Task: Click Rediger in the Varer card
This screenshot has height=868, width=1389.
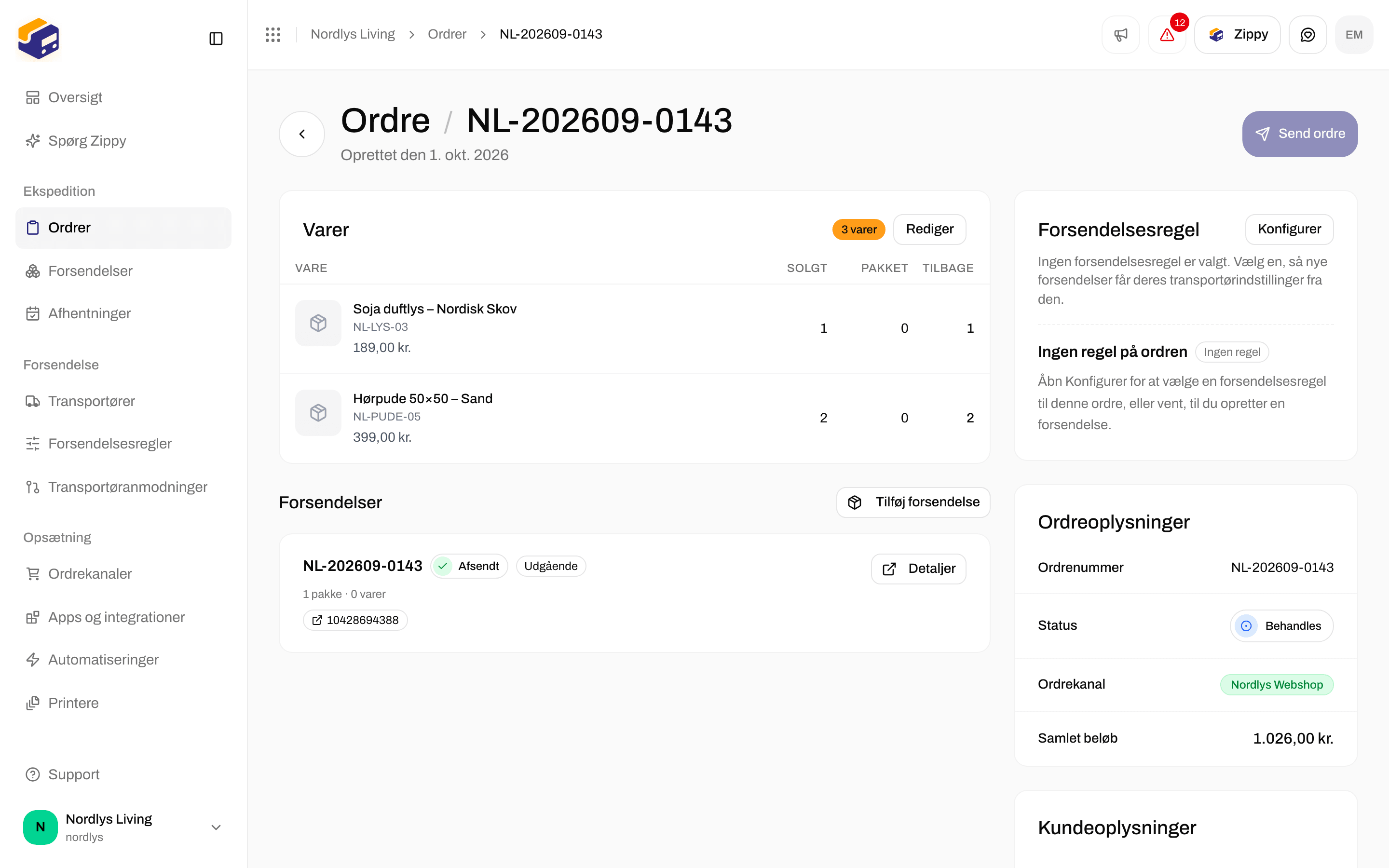Action: click(x=929, y=229)
